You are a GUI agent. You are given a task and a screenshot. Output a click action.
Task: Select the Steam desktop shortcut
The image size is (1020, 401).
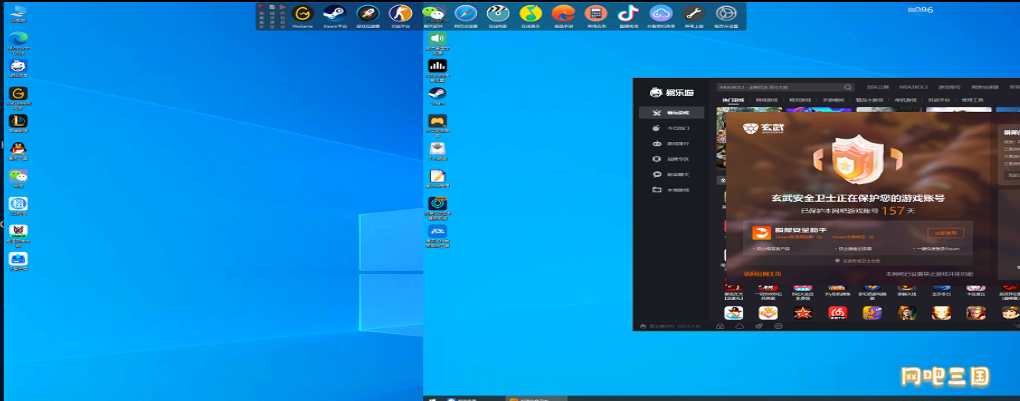coord(437,94)
